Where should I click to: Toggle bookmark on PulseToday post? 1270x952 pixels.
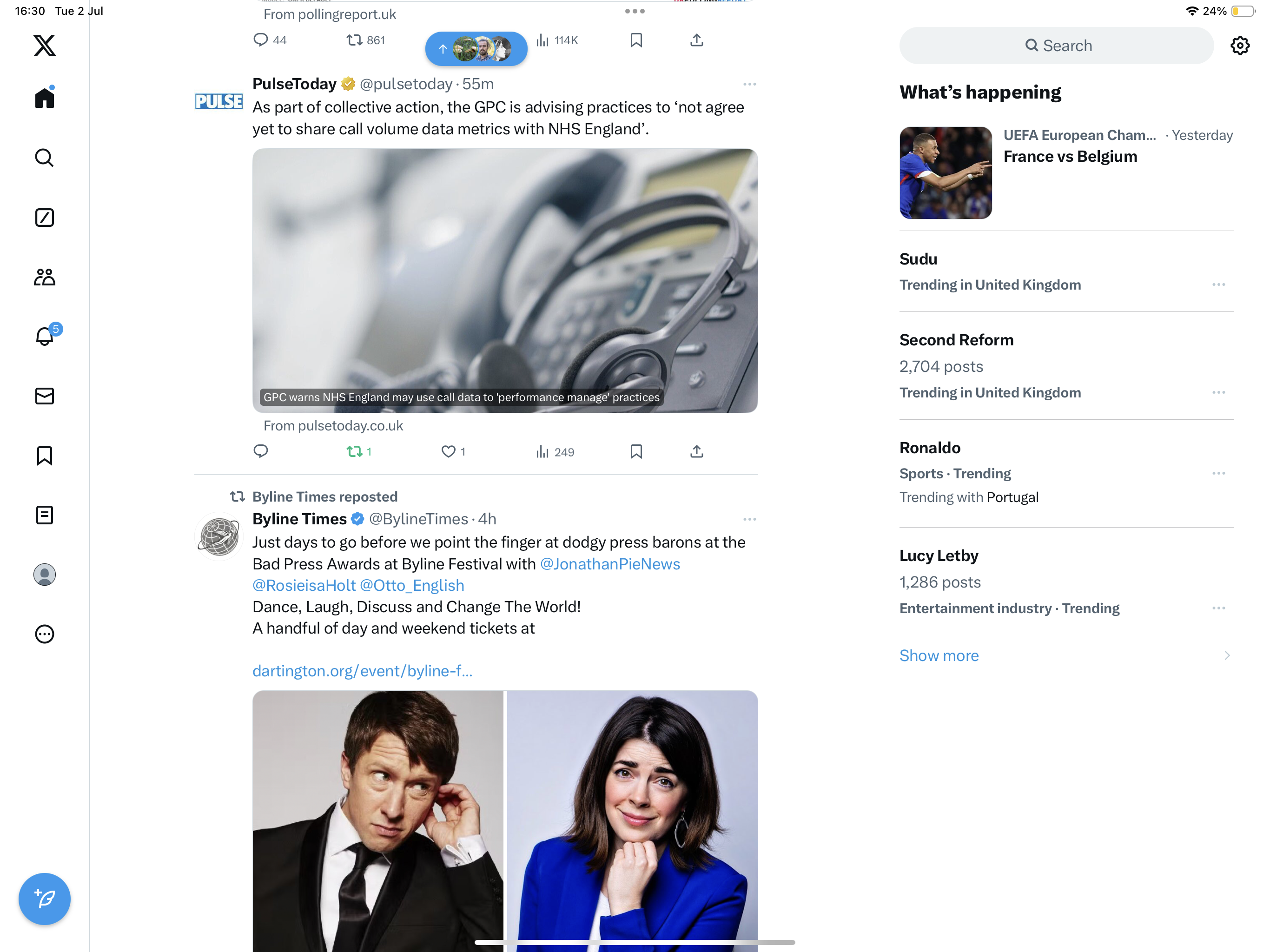click(635, 452)
